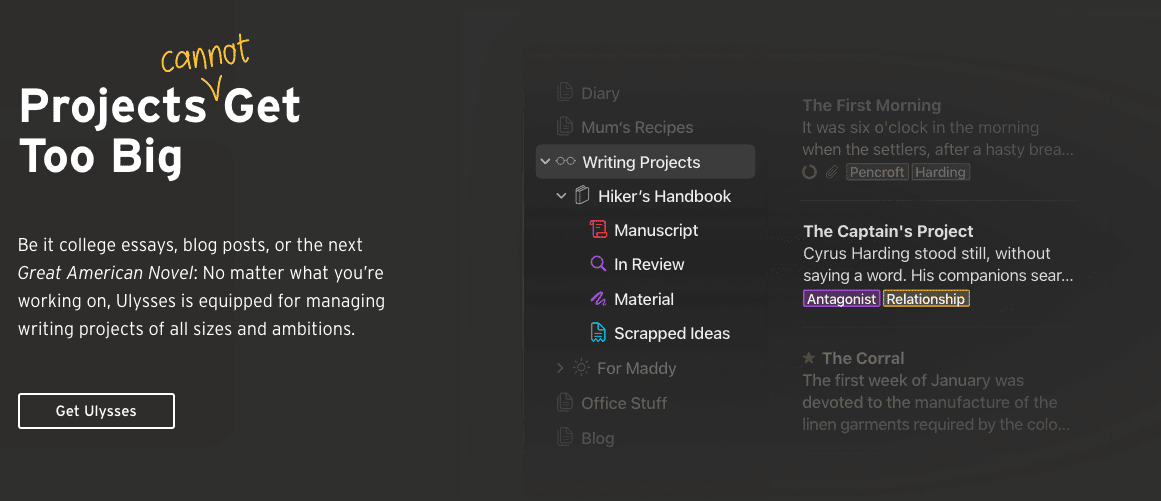Click the paperclip attachment icon on First Morning
The image size is (1161, 501).
coord(831,172)
